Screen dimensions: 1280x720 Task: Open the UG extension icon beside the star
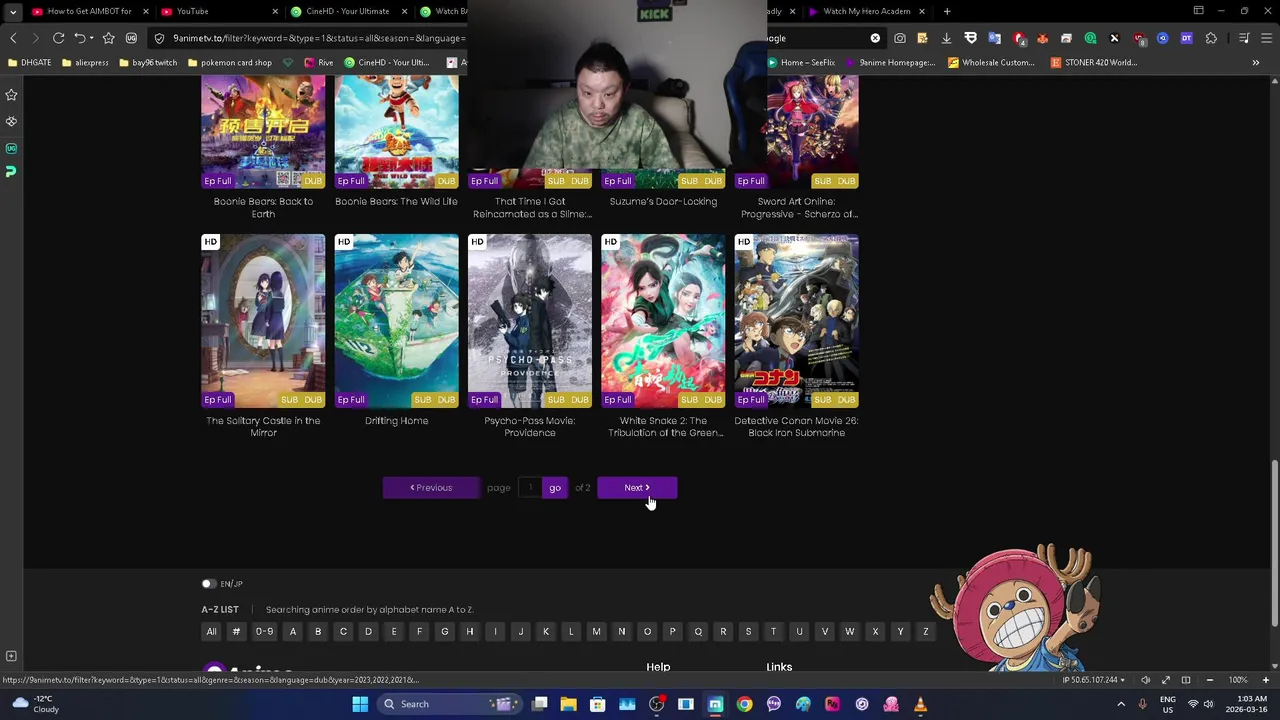point(131,38)
